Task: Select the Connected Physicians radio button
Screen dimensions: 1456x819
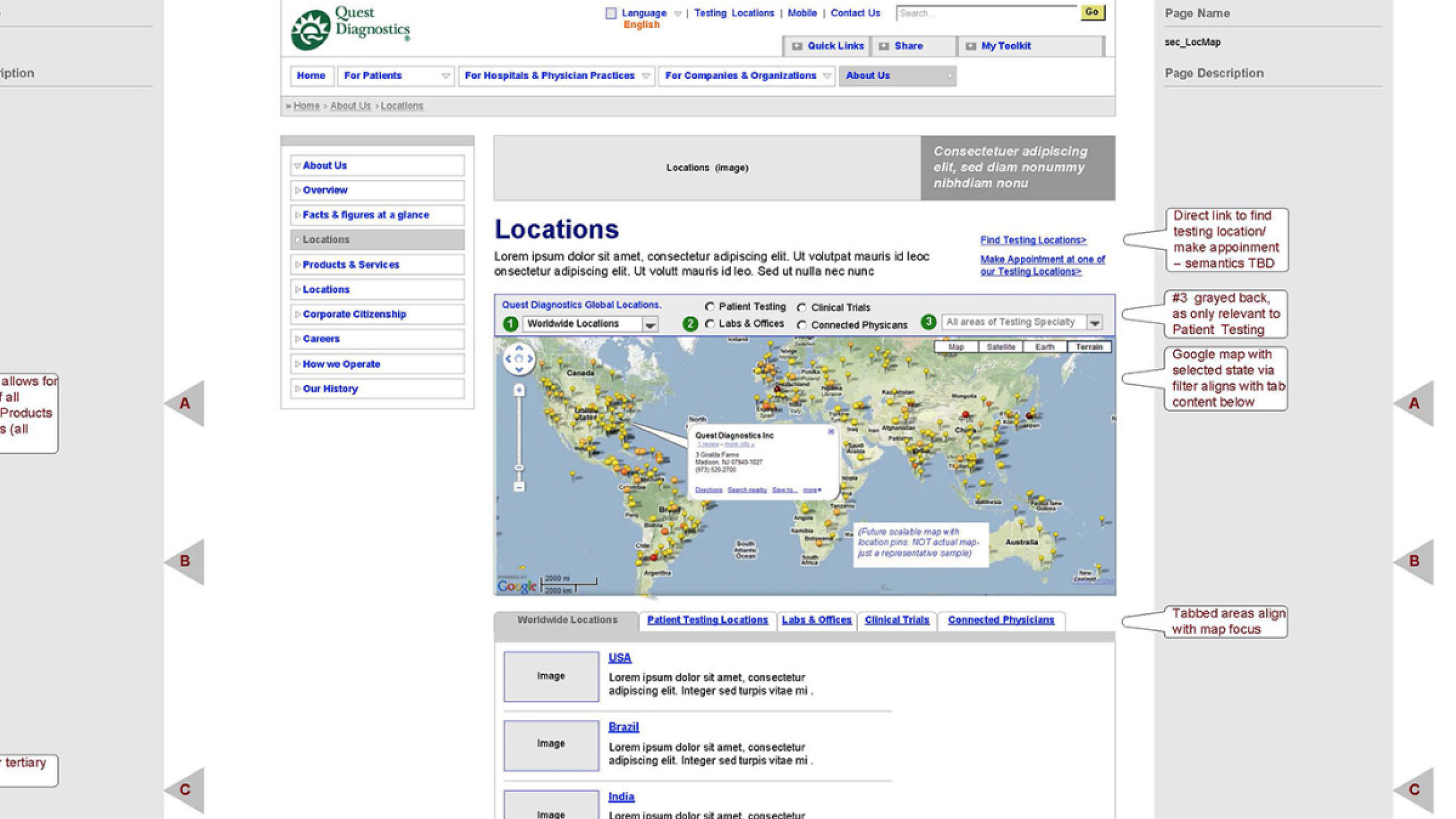Action: pyautogui.click(x=802, y=325)
